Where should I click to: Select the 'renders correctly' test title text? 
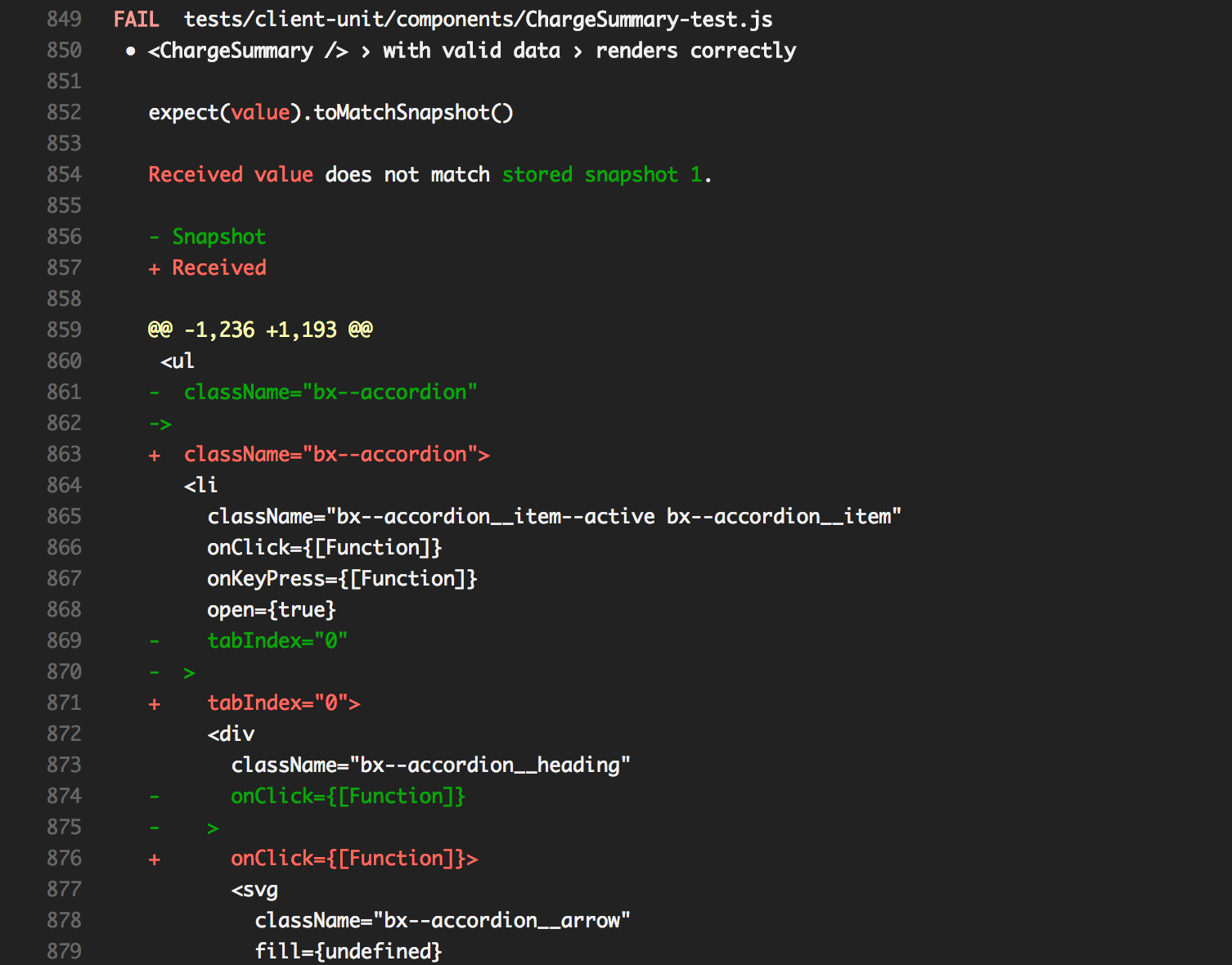695,51
